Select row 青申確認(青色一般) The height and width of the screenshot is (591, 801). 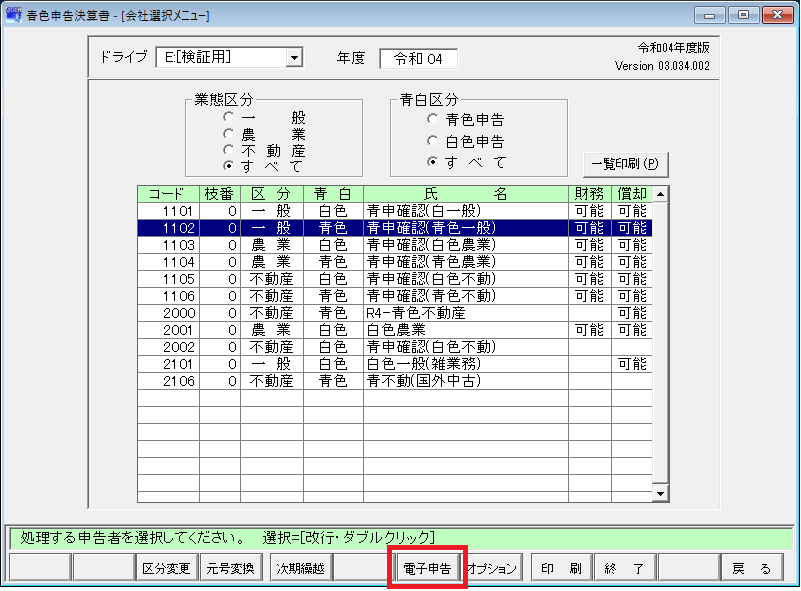pos(395,228)
